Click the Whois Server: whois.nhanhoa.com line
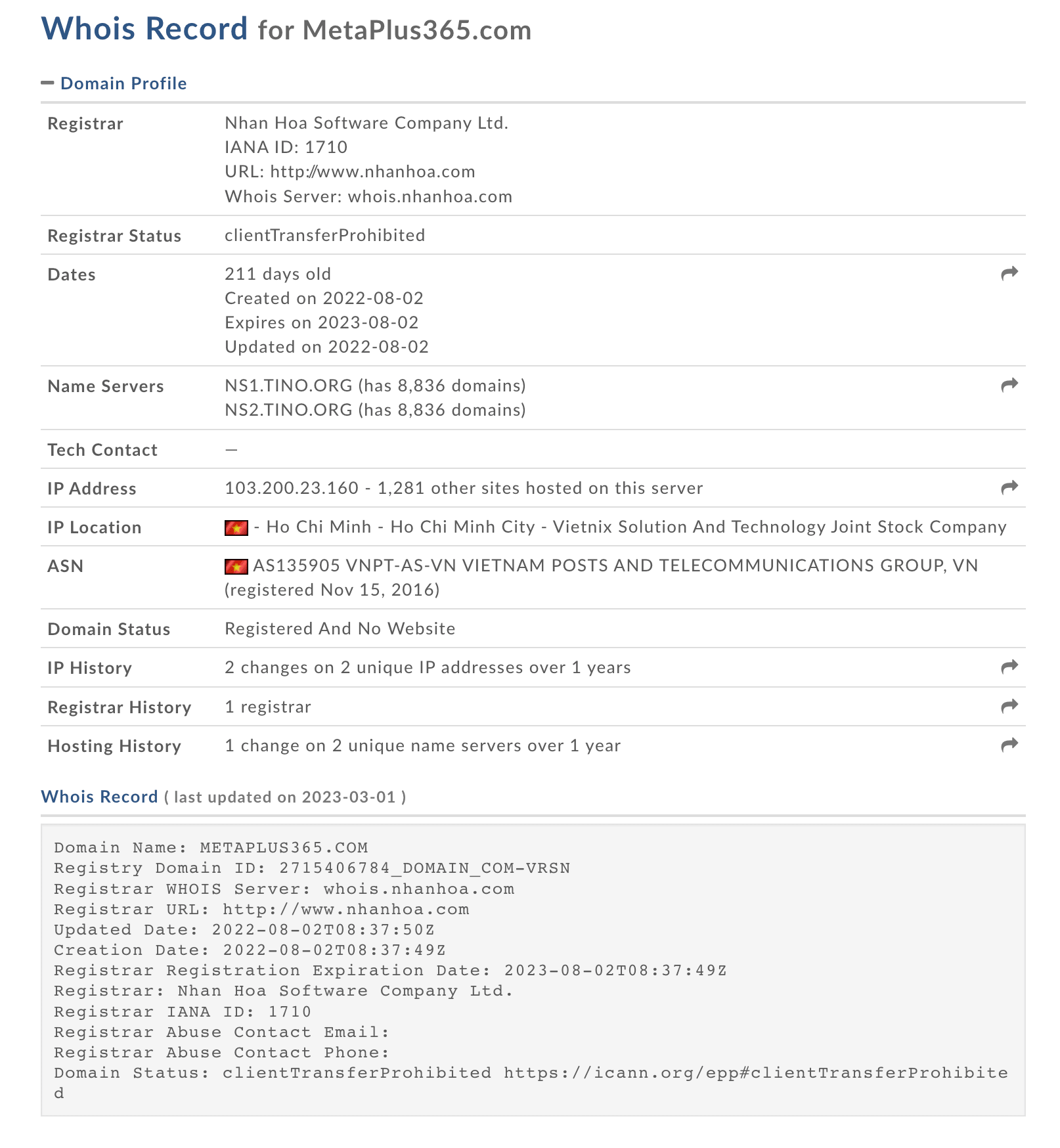 (368, 196)
